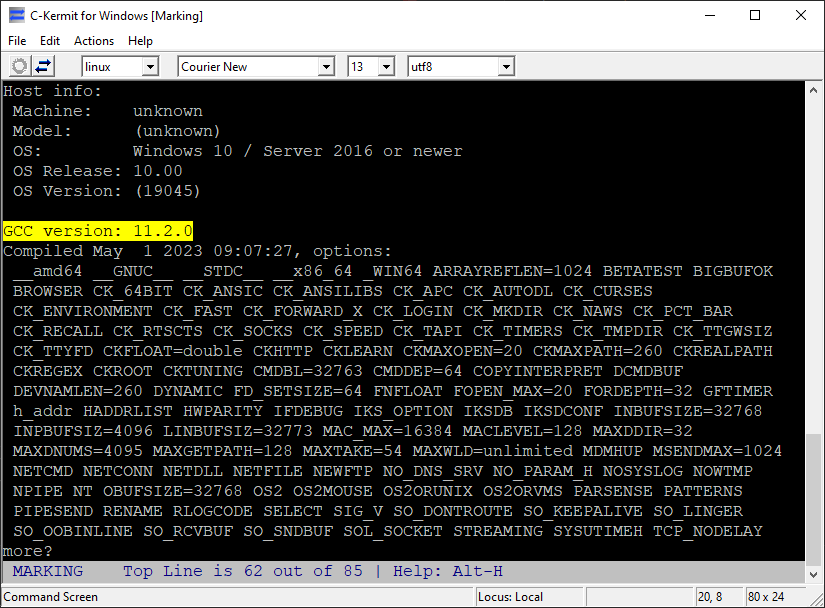
Task: Click the blue arrows connect toolbar icon
Action: pos(43,67)
